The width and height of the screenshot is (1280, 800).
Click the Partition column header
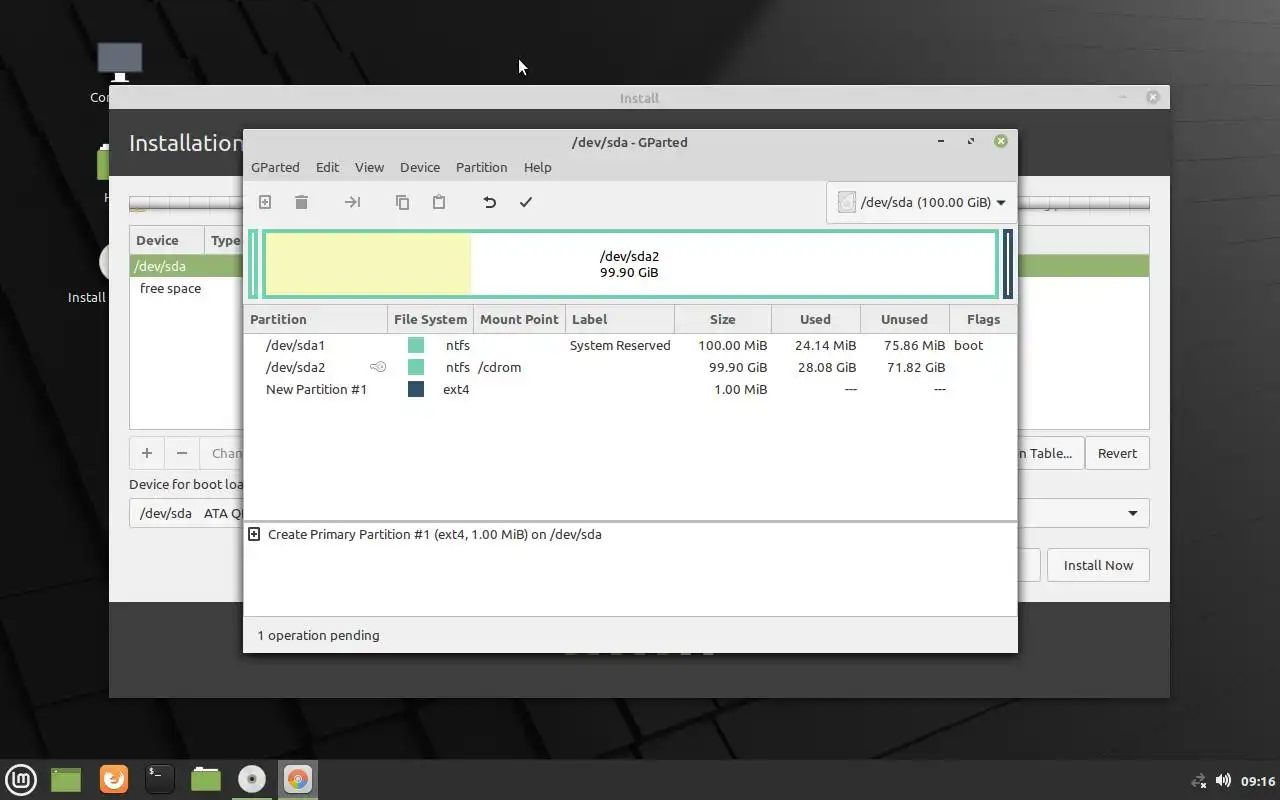pyautogui.click(x=315, y=319)
